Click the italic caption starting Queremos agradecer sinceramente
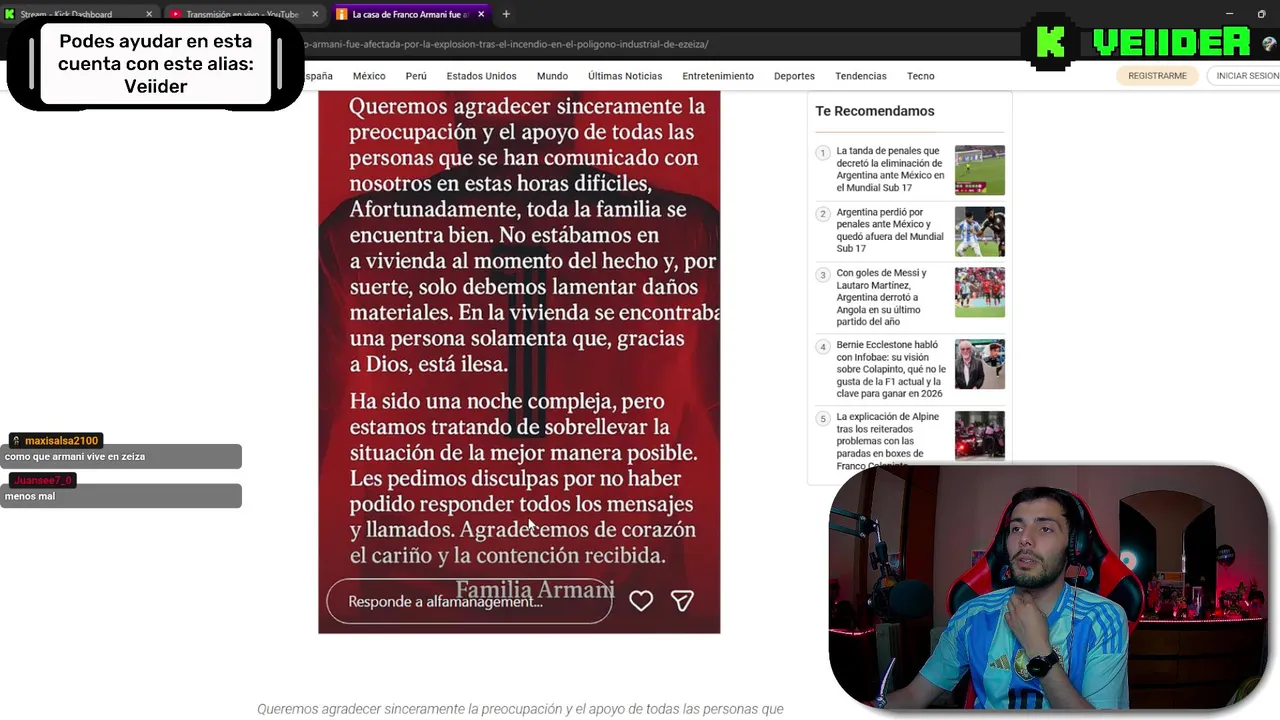The width and height of the screenshot is (1280, 720). [520, 709]
